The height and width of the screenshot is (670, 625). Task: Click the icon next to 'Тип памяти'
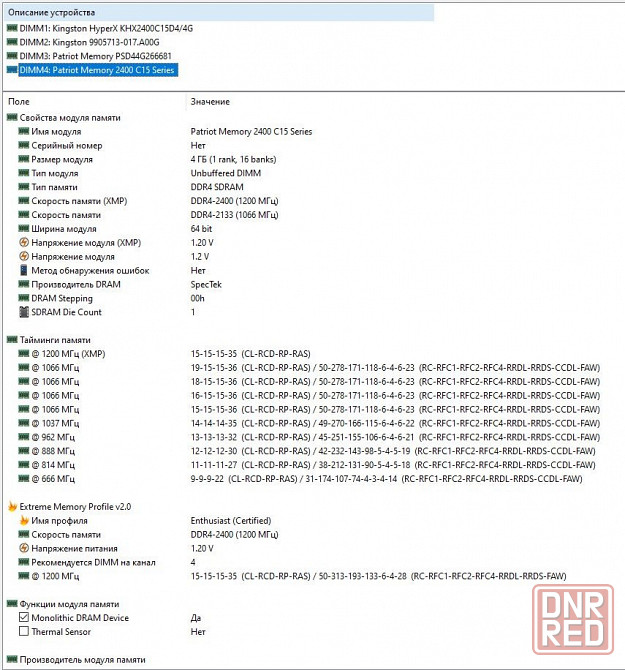23,187
